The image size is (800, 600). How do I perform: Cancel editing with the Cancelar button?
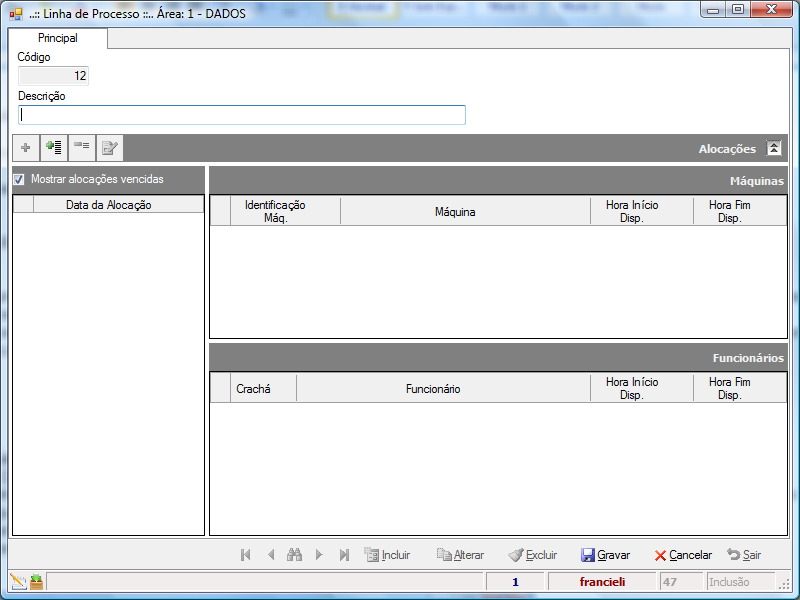(683, 555)
